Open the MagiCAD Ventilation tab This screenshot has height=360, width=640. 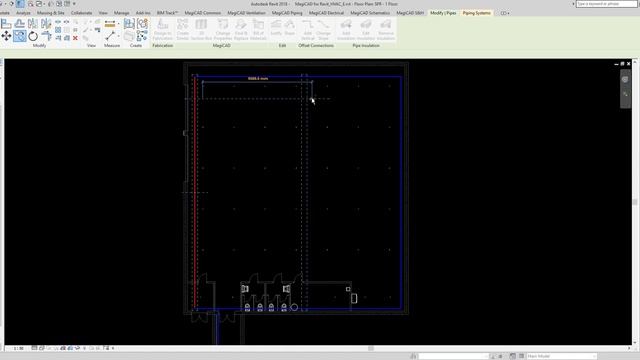point(246,13)
